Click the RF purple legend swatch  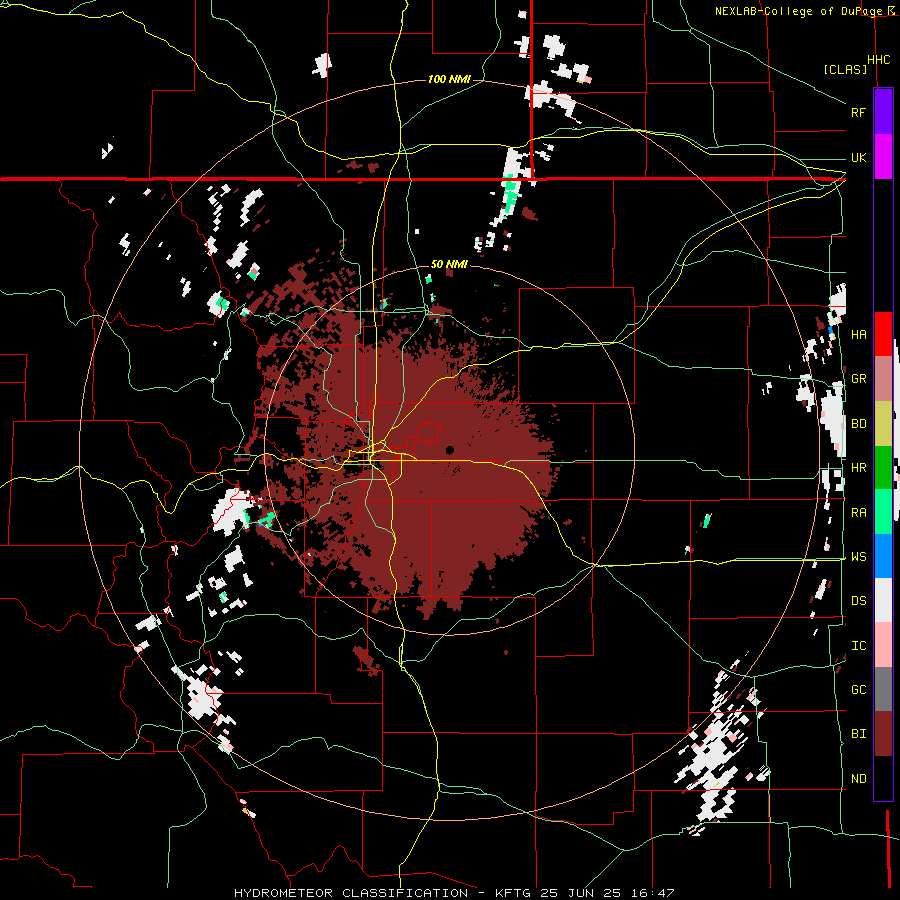point(883,112)
